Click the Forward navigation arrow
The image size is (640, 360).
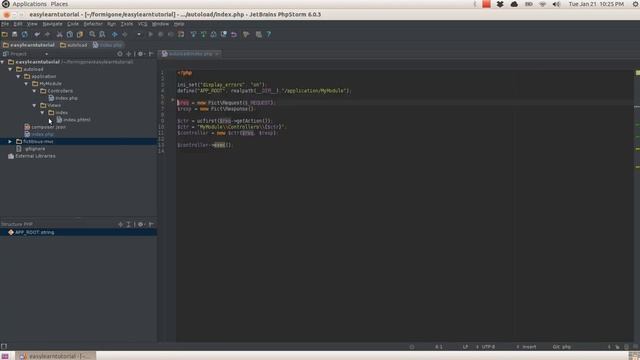click(125, 34)
